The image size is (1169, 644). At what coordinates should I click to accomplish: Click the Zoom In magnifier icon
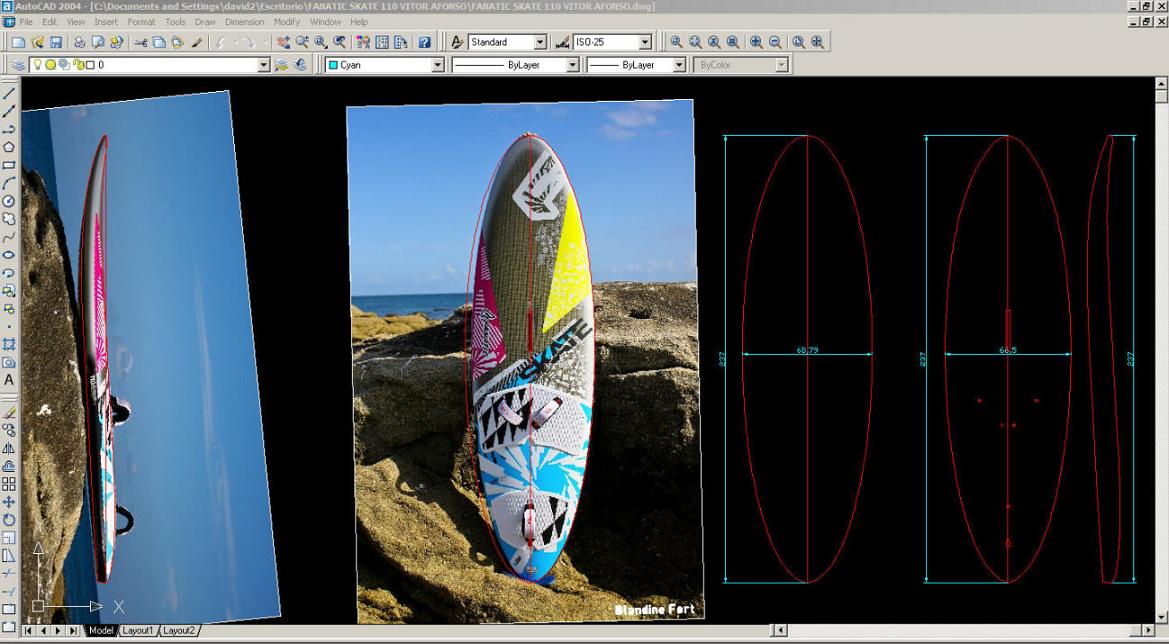(756, 42)
